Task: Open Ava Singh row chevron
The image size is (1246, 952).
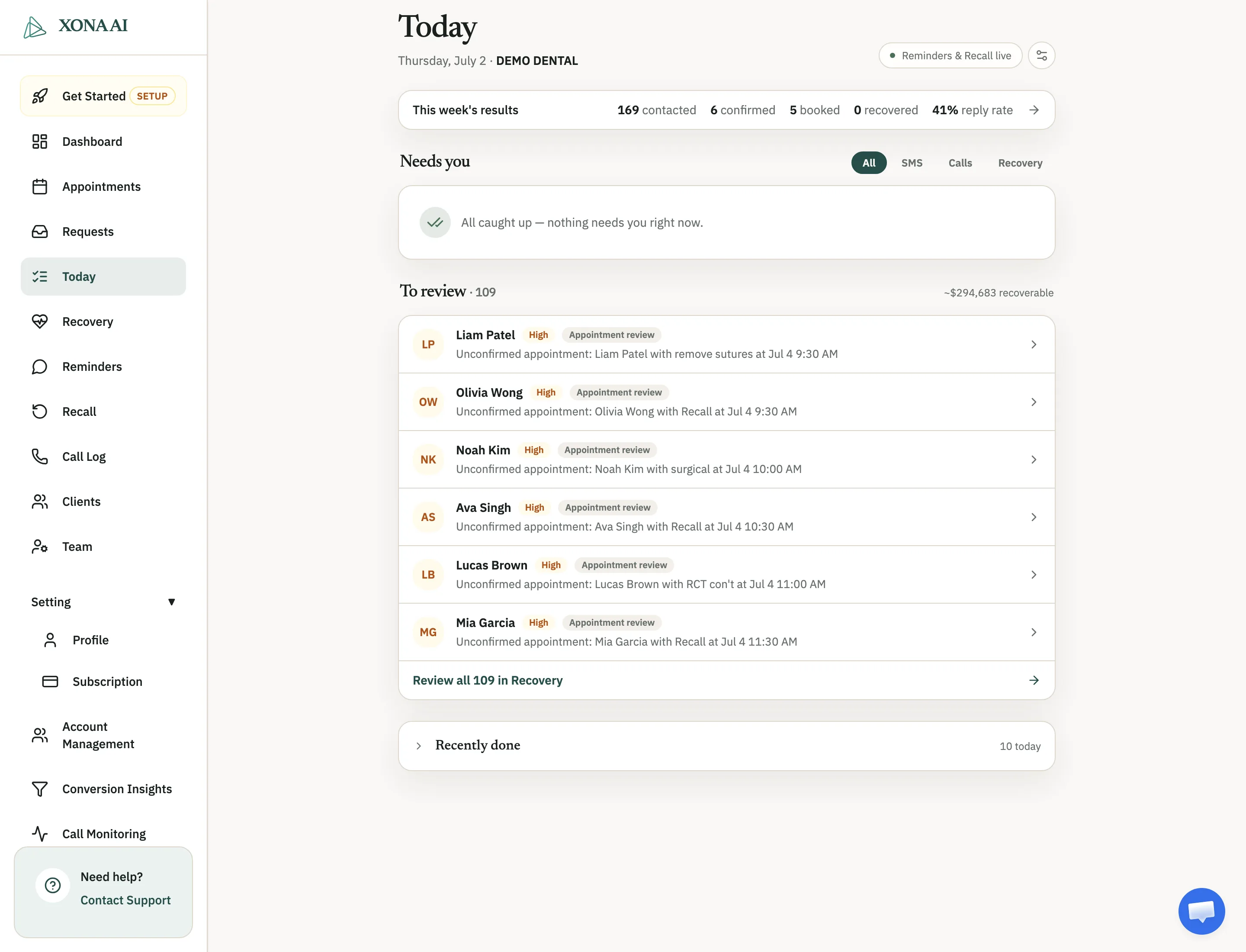Action: [x=1034, y=517]
